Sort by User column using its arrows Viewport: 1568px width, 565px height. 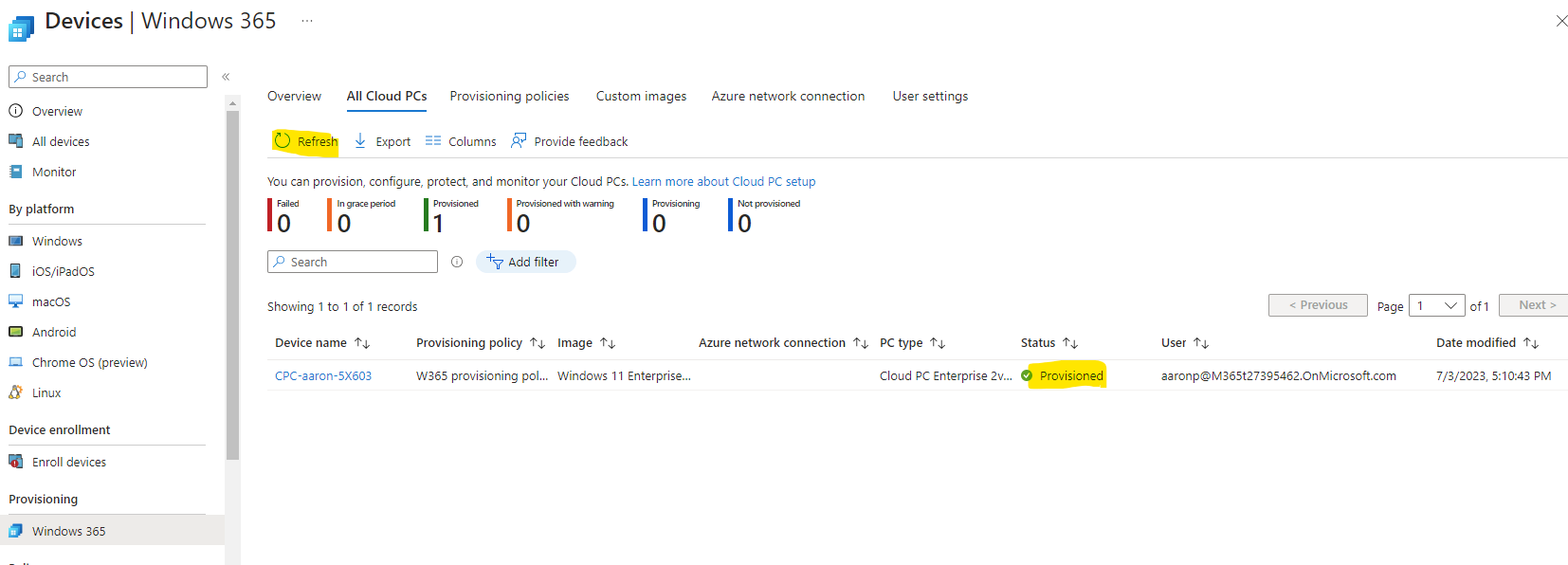click(1201, 343)
